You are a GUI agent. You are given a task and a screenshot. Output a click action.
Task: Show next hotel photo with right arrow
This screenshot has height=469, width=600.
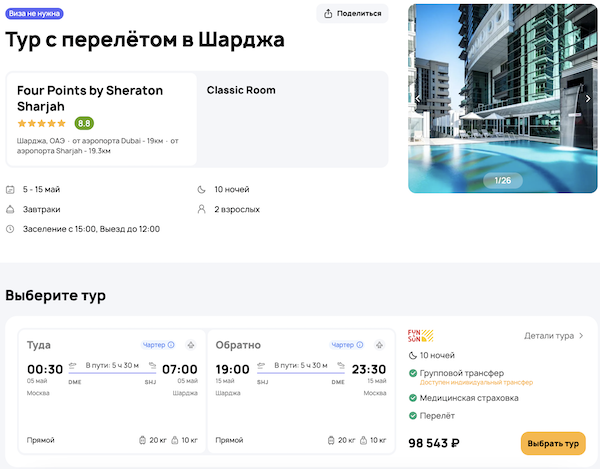[x=588, y=98]
